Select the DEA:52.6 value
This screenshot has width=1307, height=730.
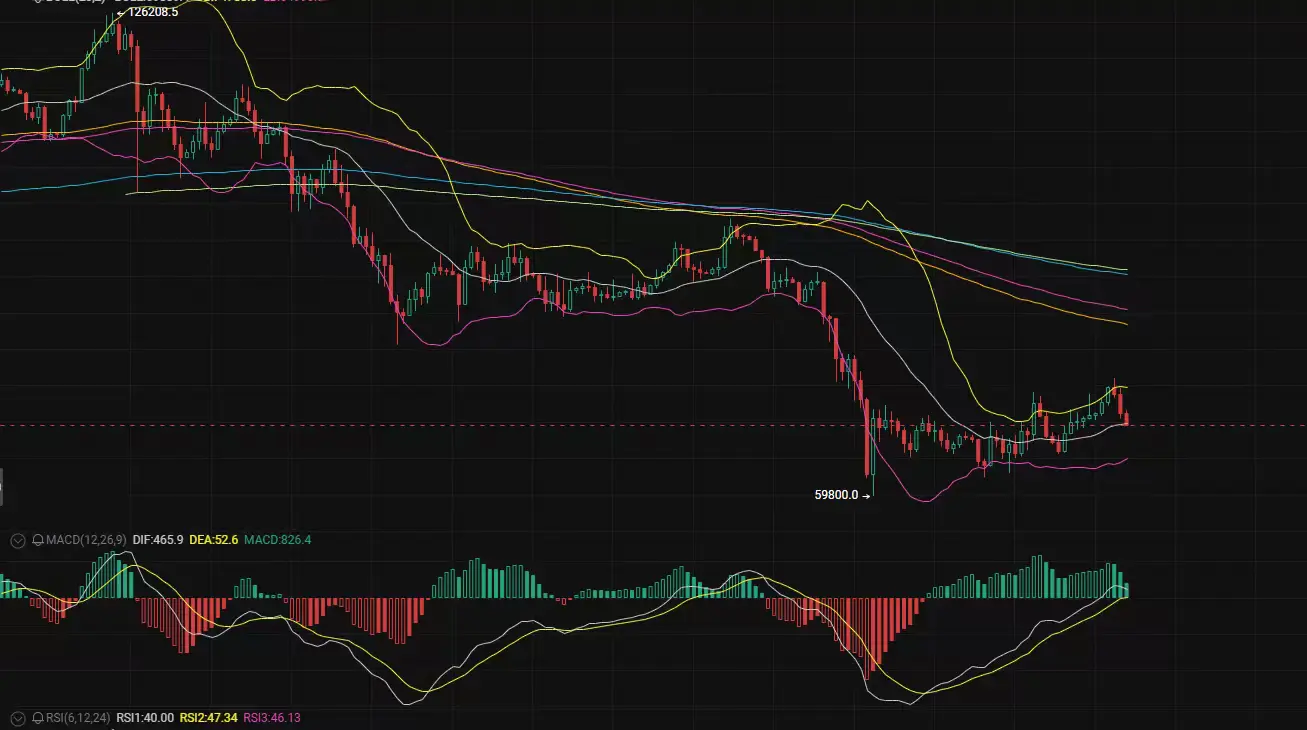(x=214, y=540)
